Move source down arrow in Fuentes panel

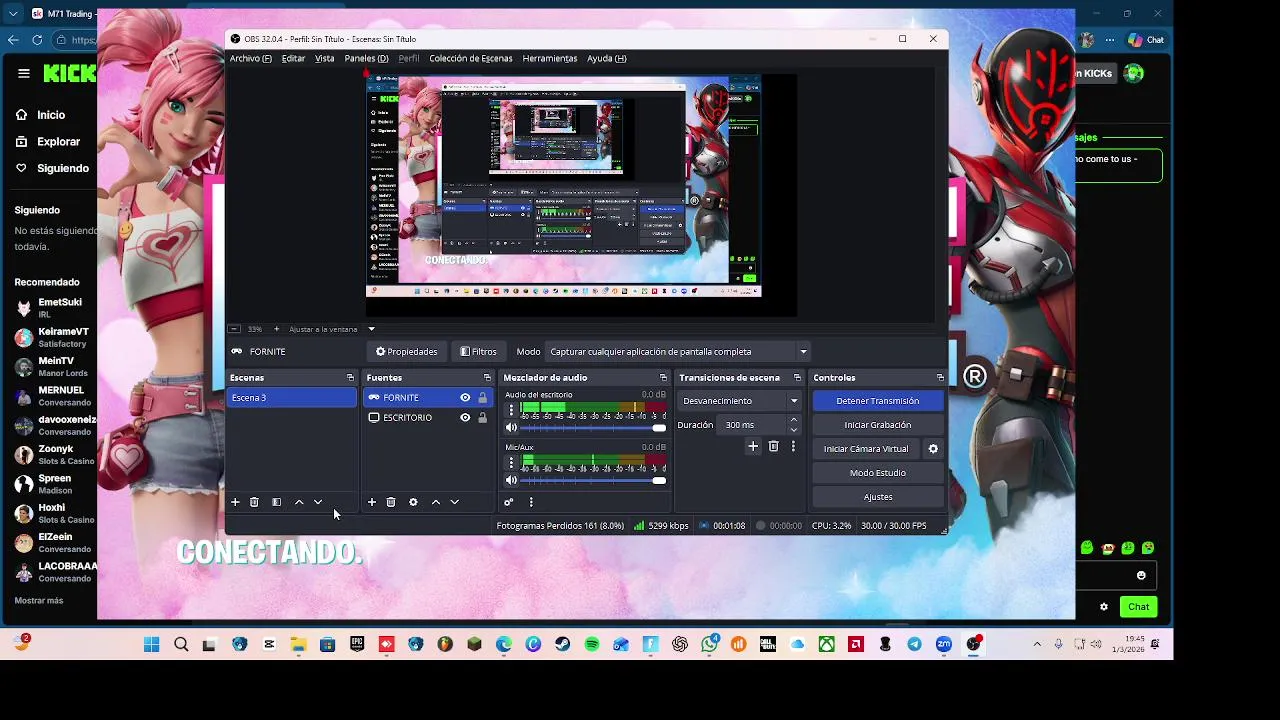click(455, 502)
